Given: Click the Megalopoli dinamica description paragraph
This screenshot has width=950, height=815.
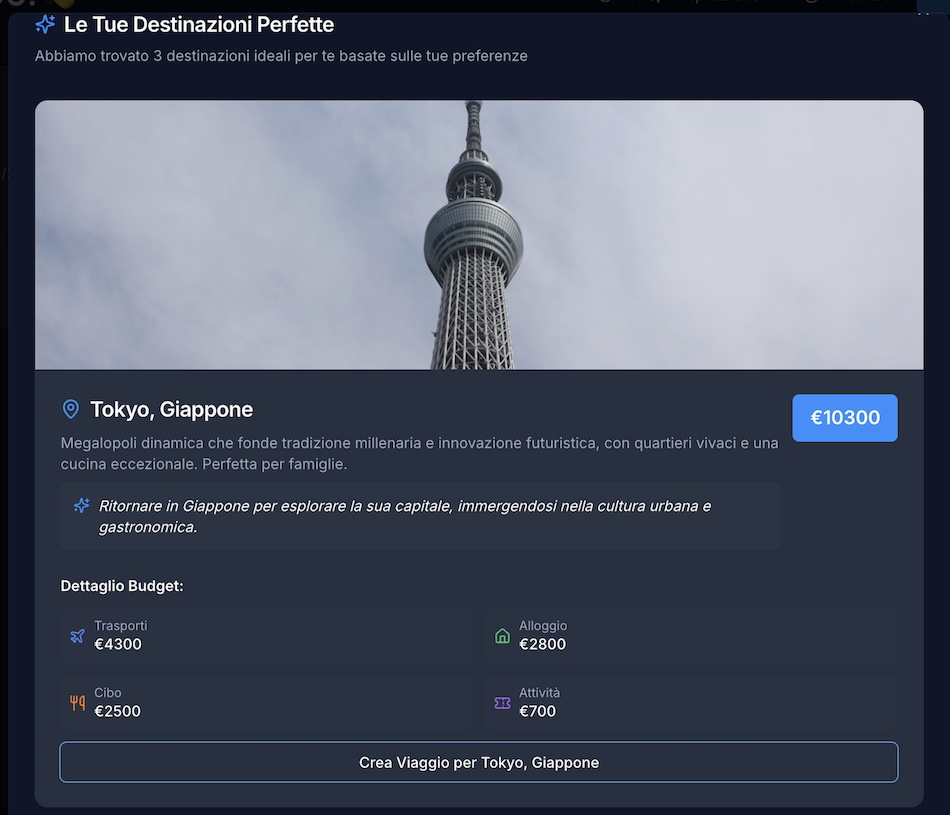Looking at the screenshot, I should (418, 454).
